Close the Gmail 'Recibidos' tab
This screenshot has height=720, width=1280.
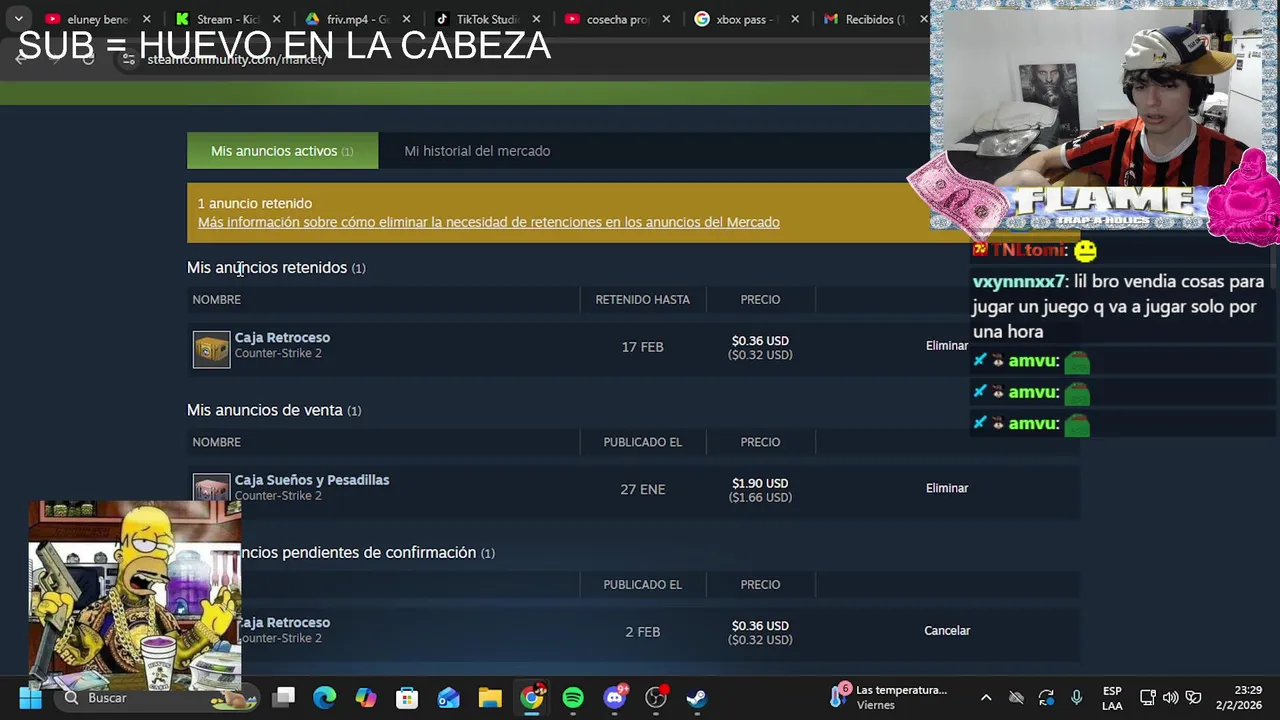[x=923, y=19]
